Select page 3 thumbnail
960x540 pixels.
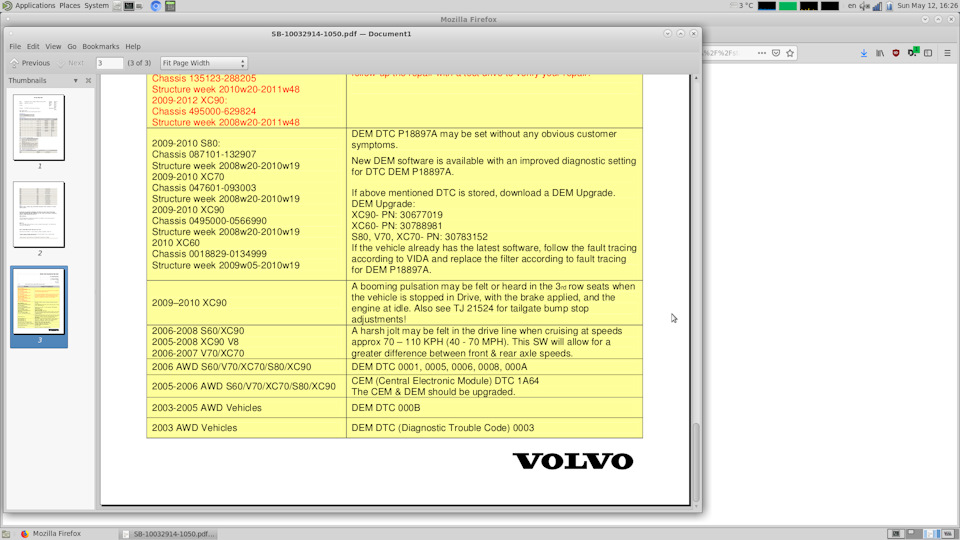[x=39, y=302]
